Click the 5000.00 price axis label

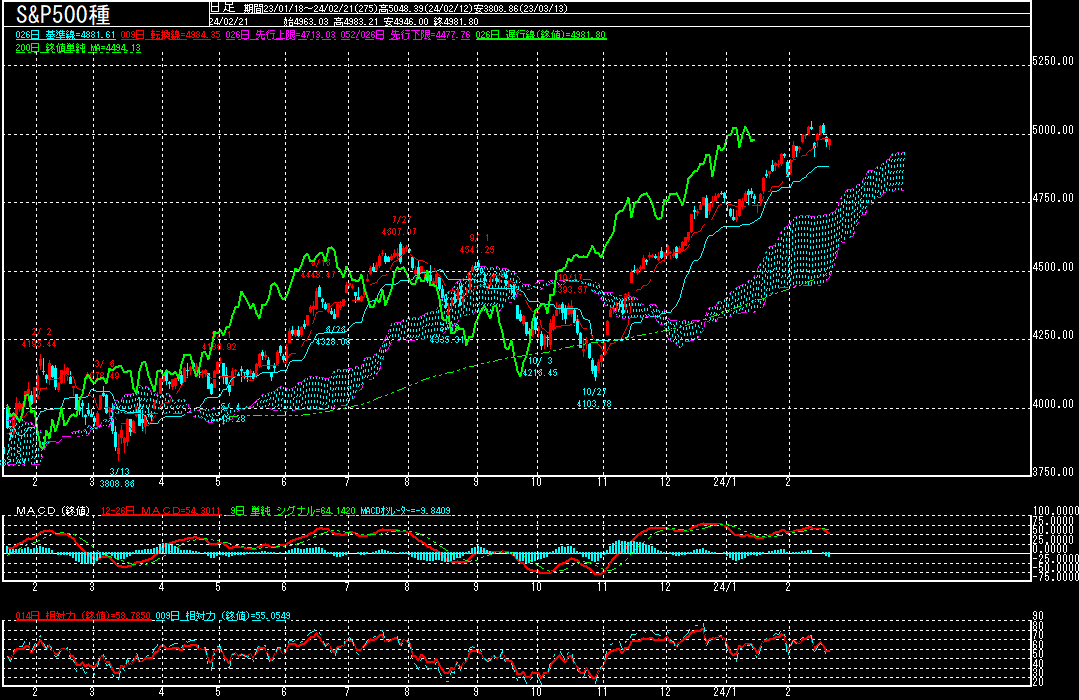tap(1053, 129)
